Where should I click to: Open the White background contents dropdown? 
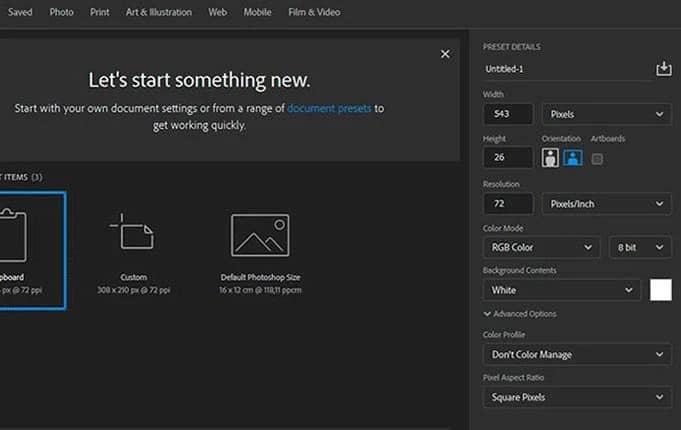tap(562, 290)
